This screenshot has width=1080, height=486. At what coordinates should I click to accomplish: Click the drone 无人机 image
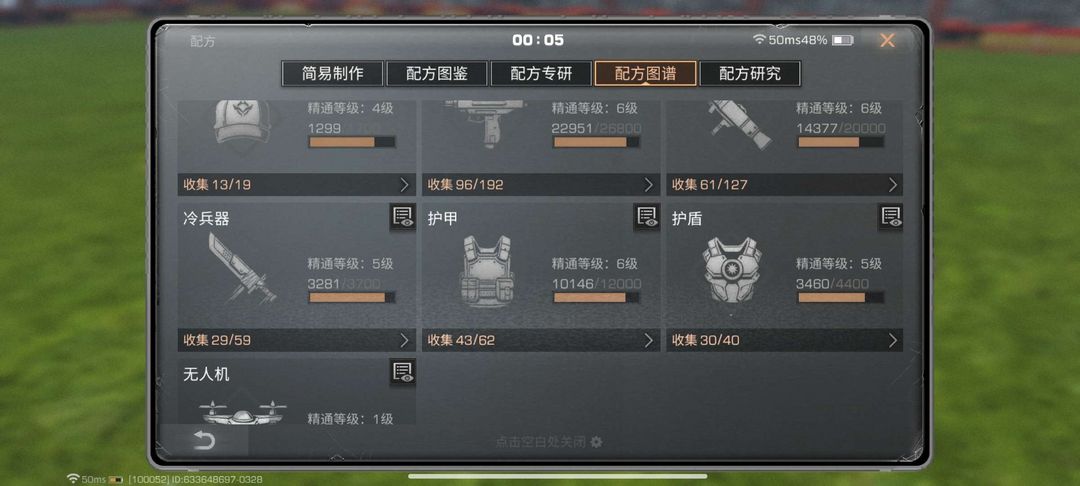point(242,413)
